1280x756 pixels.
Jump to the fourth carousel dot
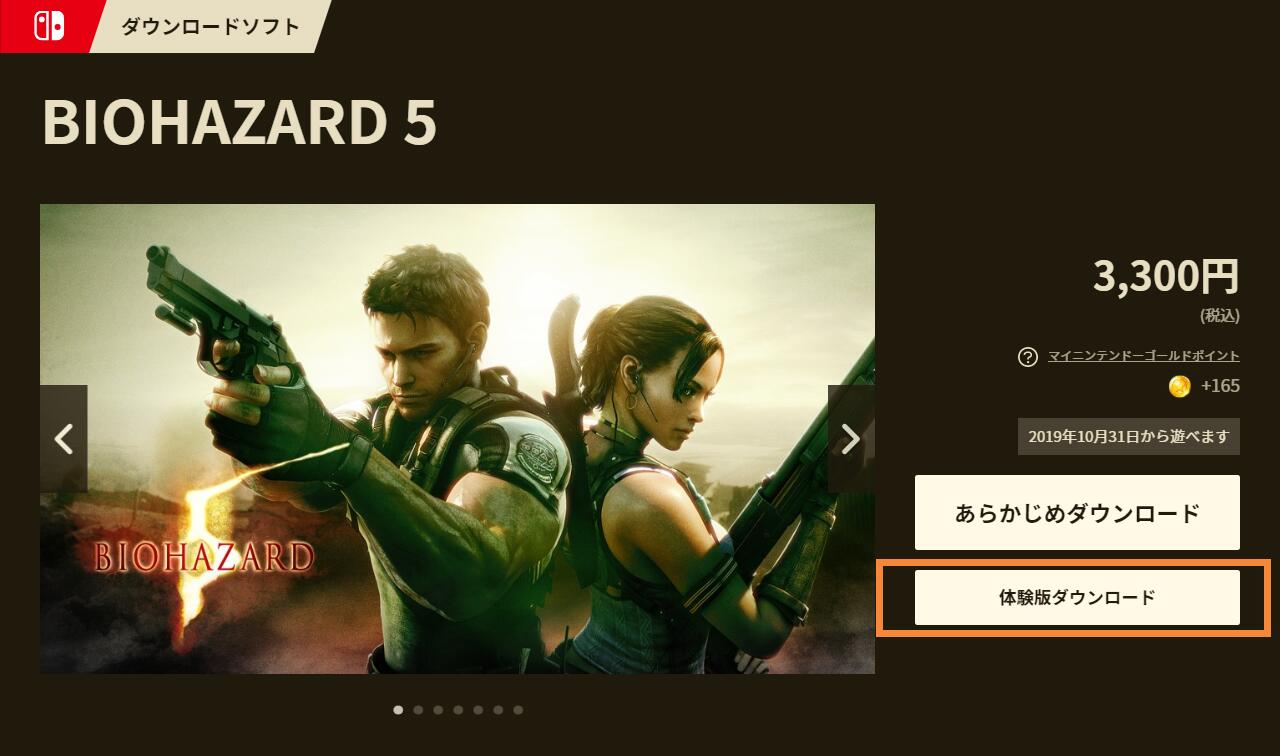point(458,710)
